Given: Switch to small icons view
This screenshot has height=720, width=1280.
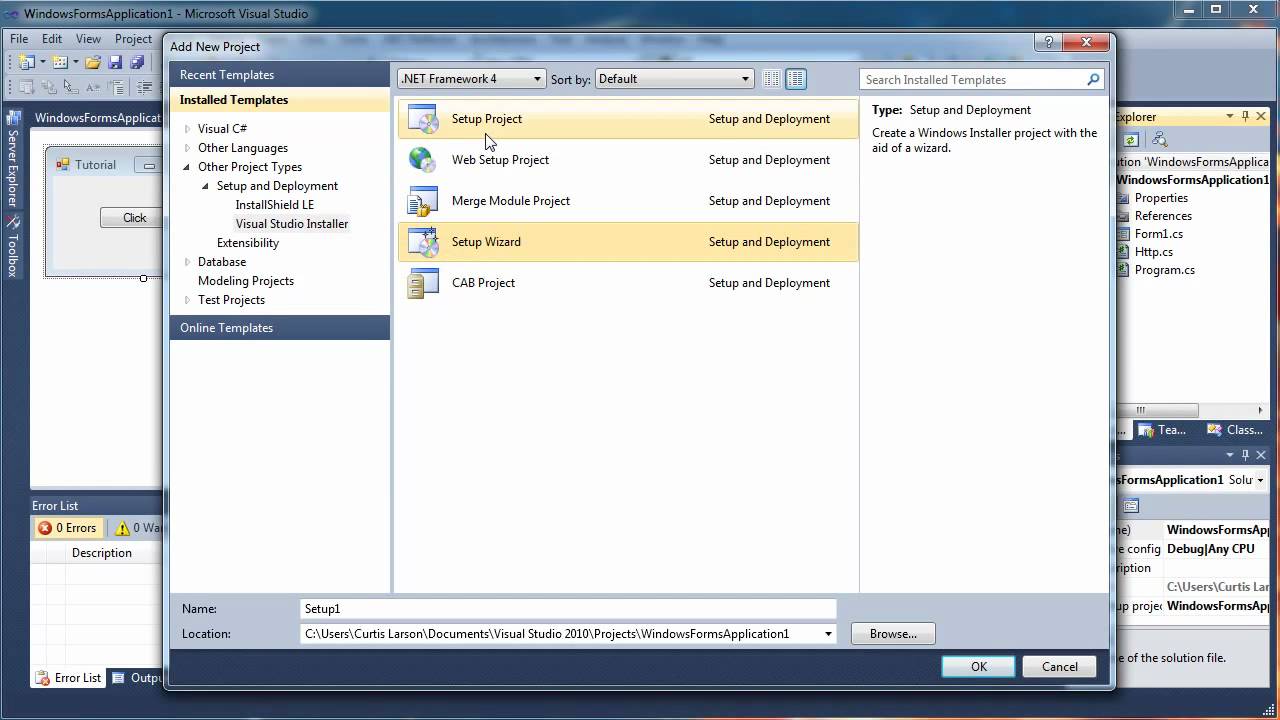Looking at the screenshot, I should (772, 79).
